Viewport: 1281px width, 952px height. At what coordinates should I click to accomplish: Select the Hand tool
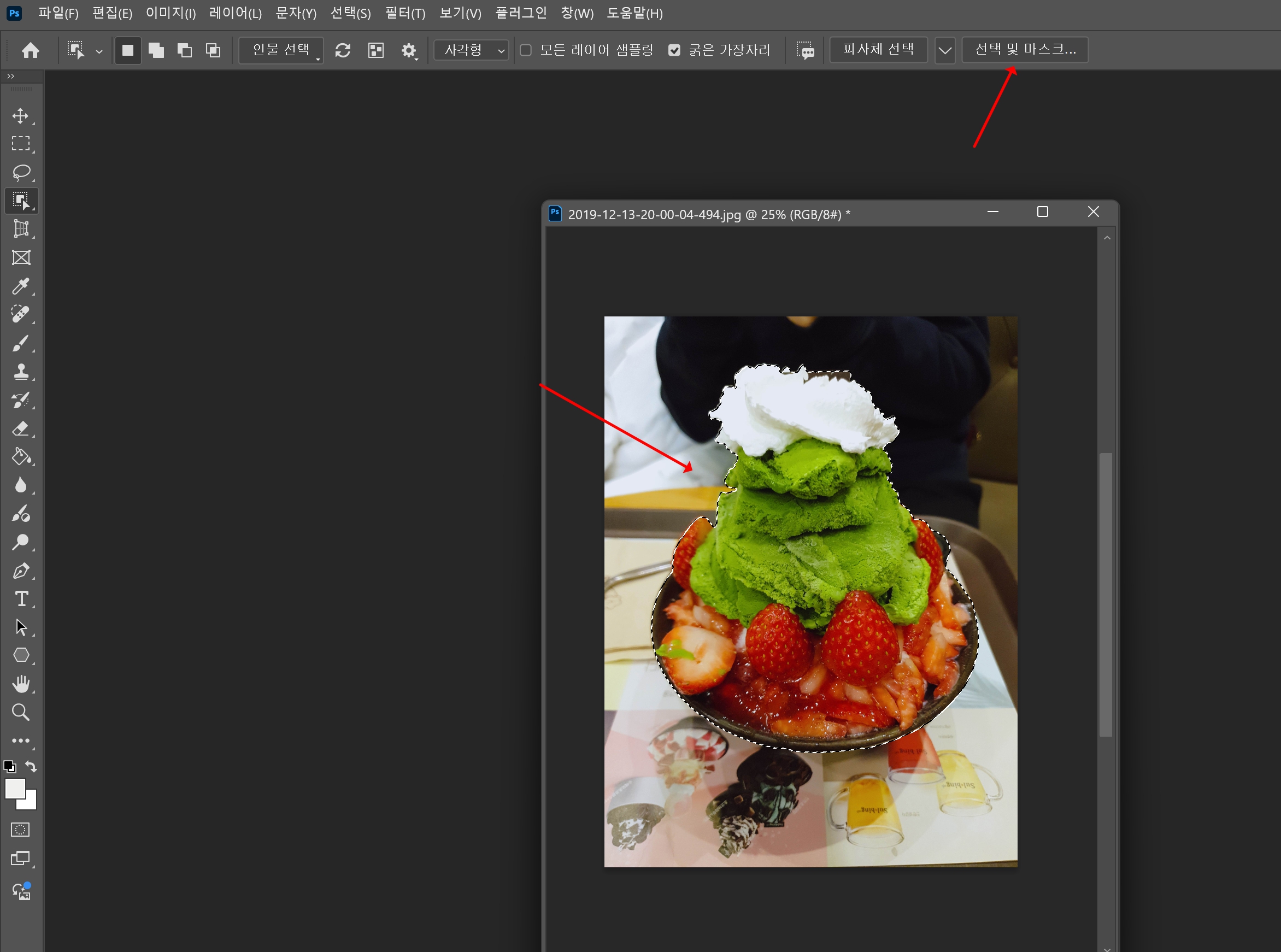click(x=21, y=684)
